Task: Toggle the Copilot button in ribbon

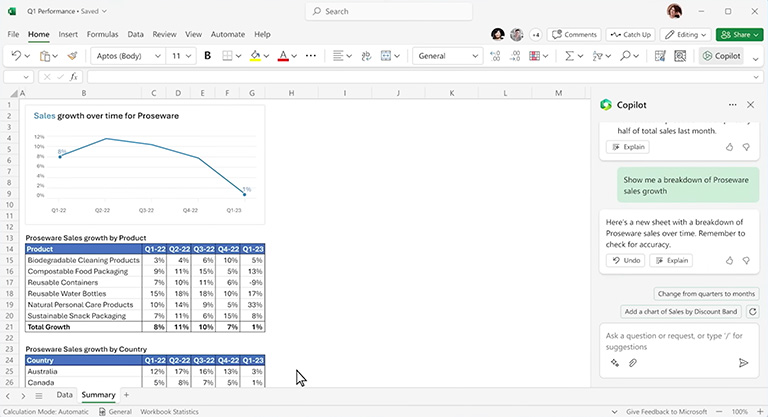Action: pyautogui.click(x=721, y=56)
